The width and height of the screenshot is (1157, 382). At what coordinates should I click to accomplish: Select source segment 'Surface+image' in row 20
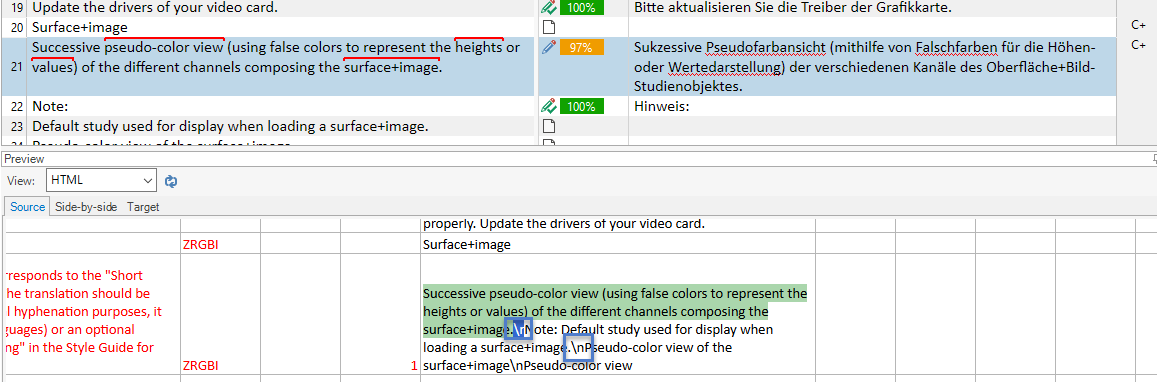point(80,27)
